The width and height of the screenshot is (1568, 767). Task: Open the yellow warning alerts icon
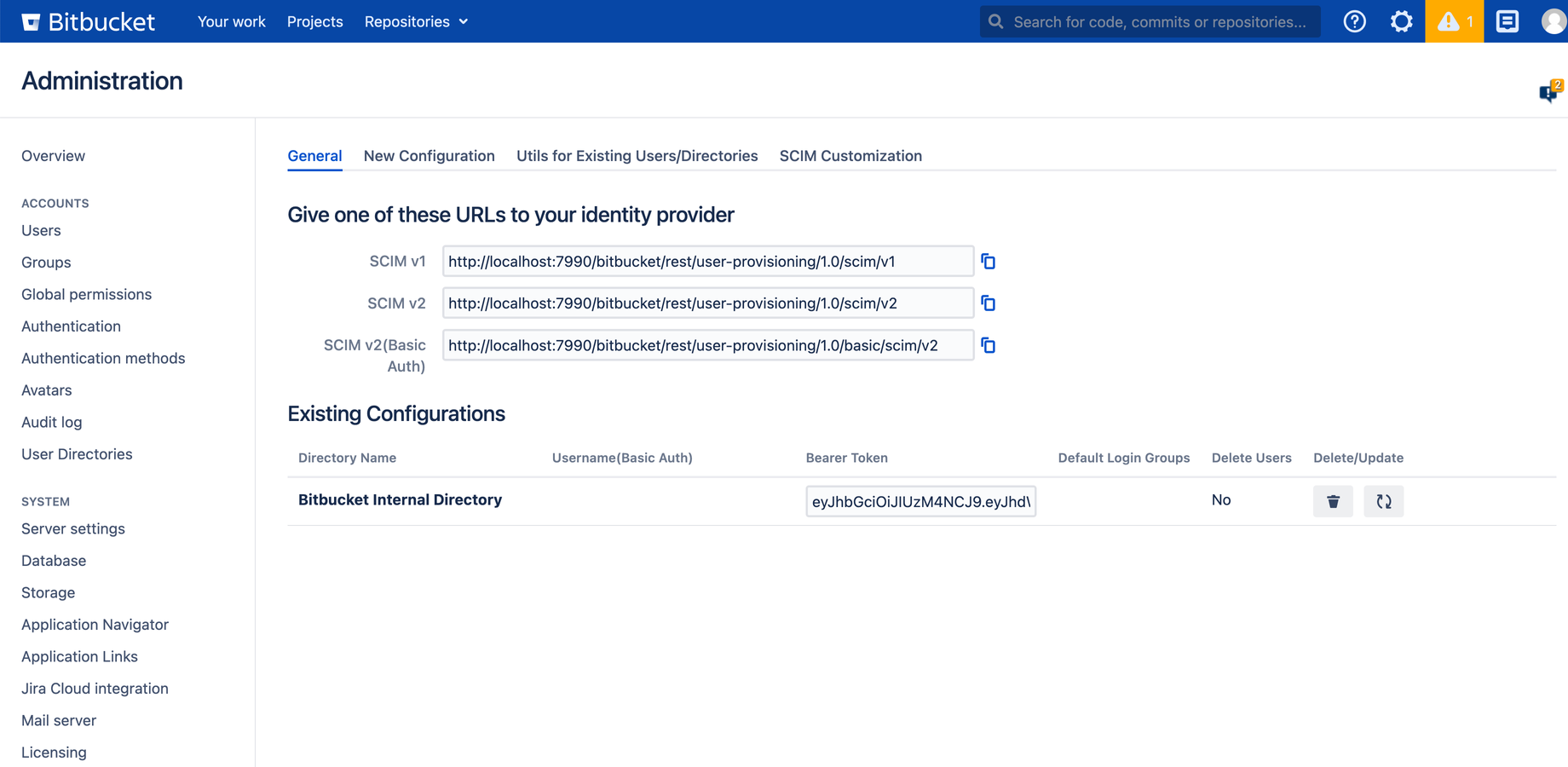(x=1454, y=21)
